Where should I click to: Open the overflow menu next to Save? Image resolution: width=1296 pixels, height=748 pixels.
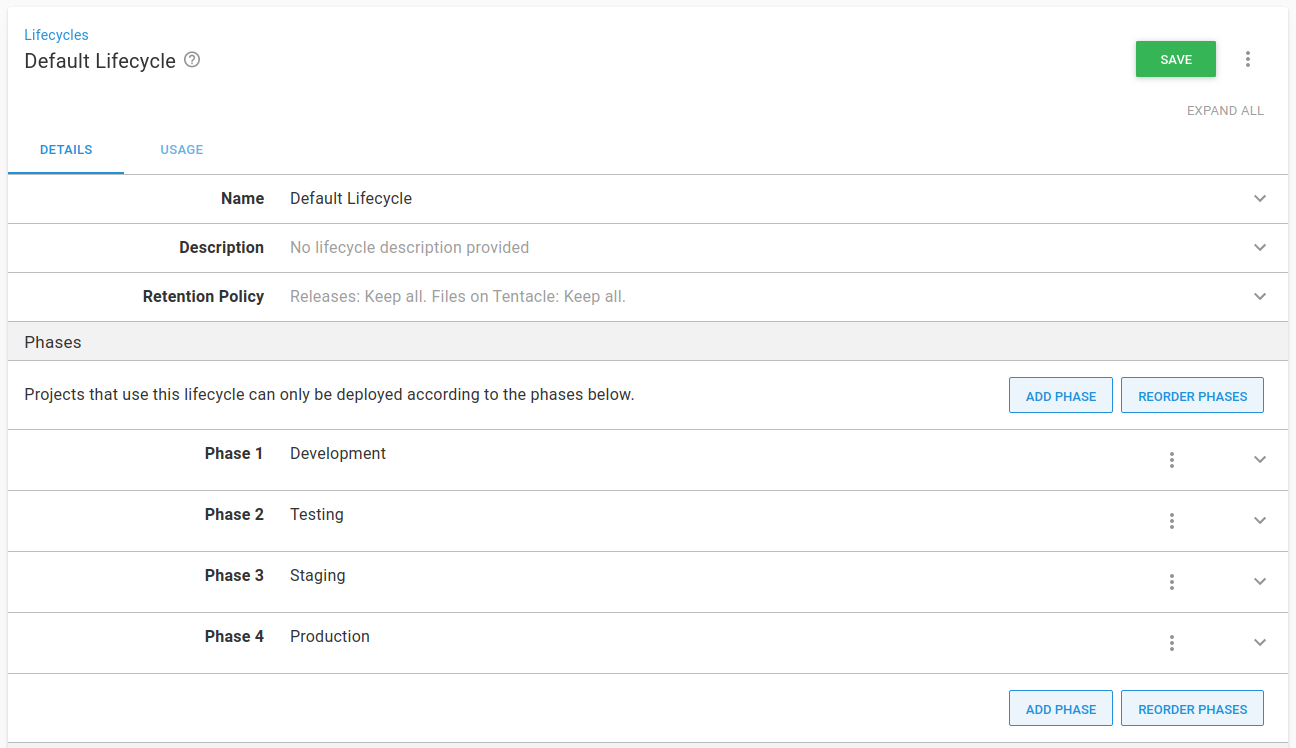[x=1248, y=59]
